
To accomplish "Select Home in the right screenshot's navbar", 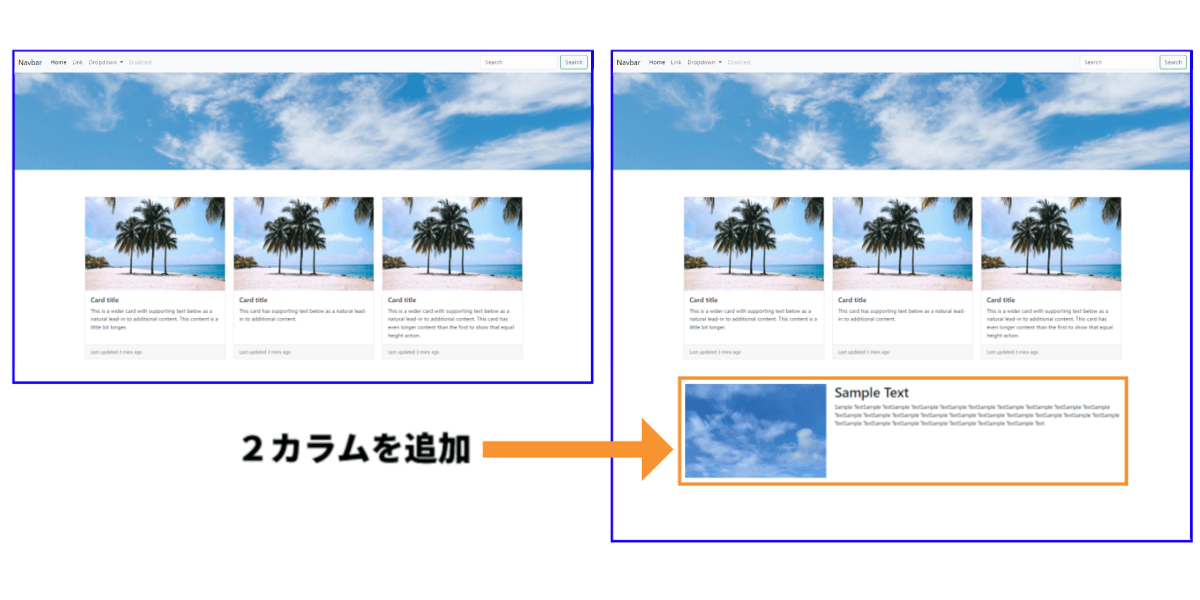I will point(657,62).
